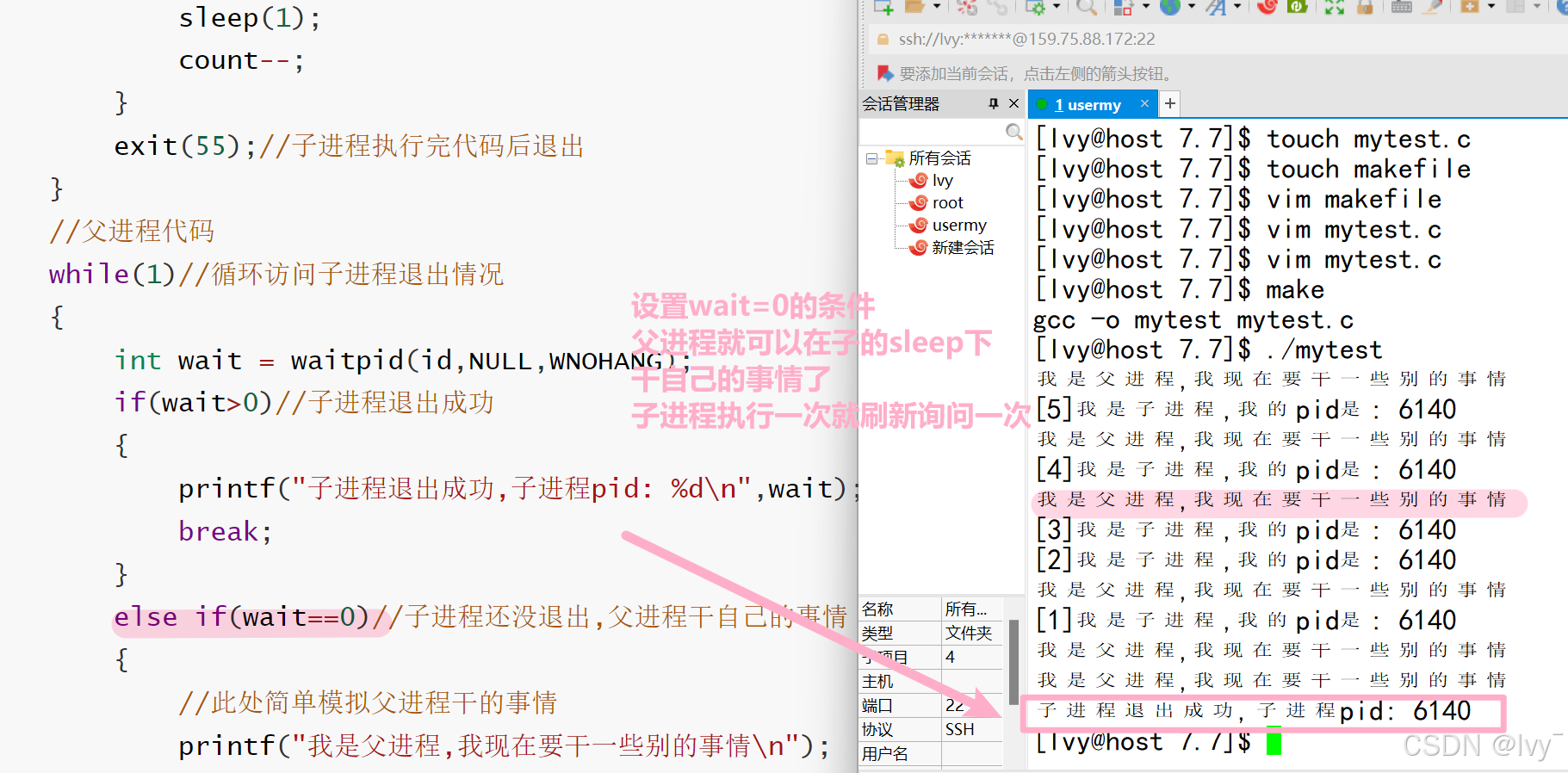
Task: Click the SSH protocol value cell
Action: coord(972,729)
